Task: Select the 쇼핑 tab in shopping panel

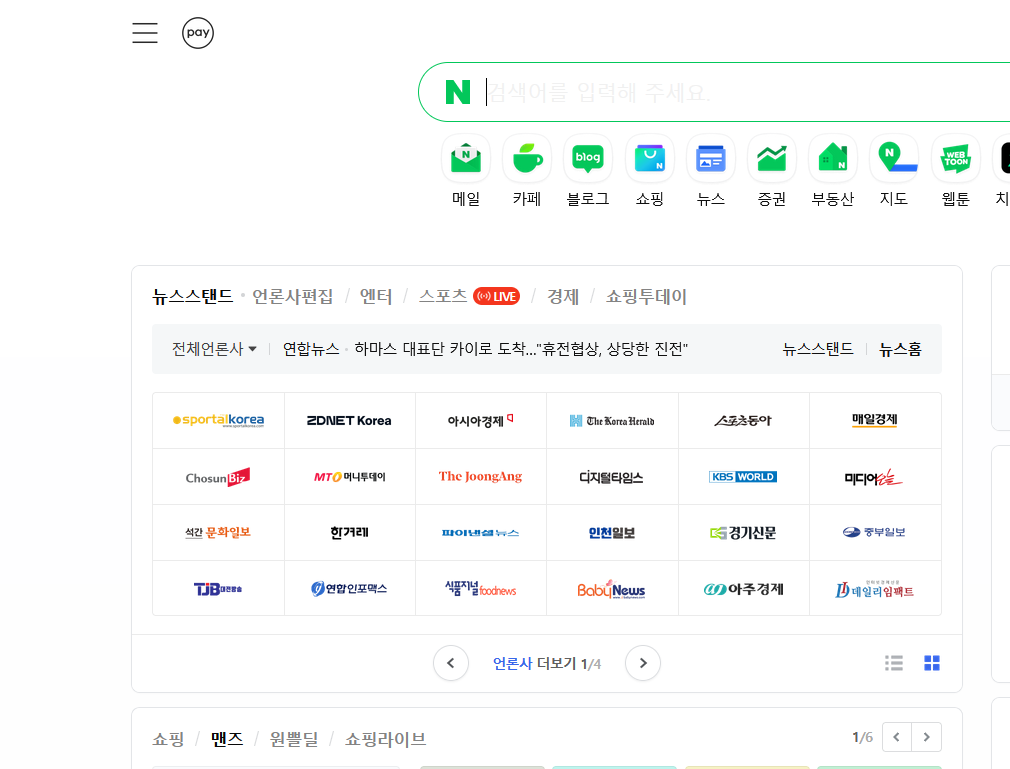Action: click(168, 739)
